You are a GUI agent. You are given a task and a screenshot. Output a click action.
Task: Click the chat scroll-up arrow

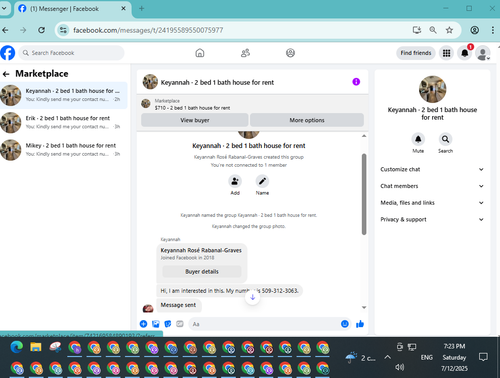click(364, 136)
